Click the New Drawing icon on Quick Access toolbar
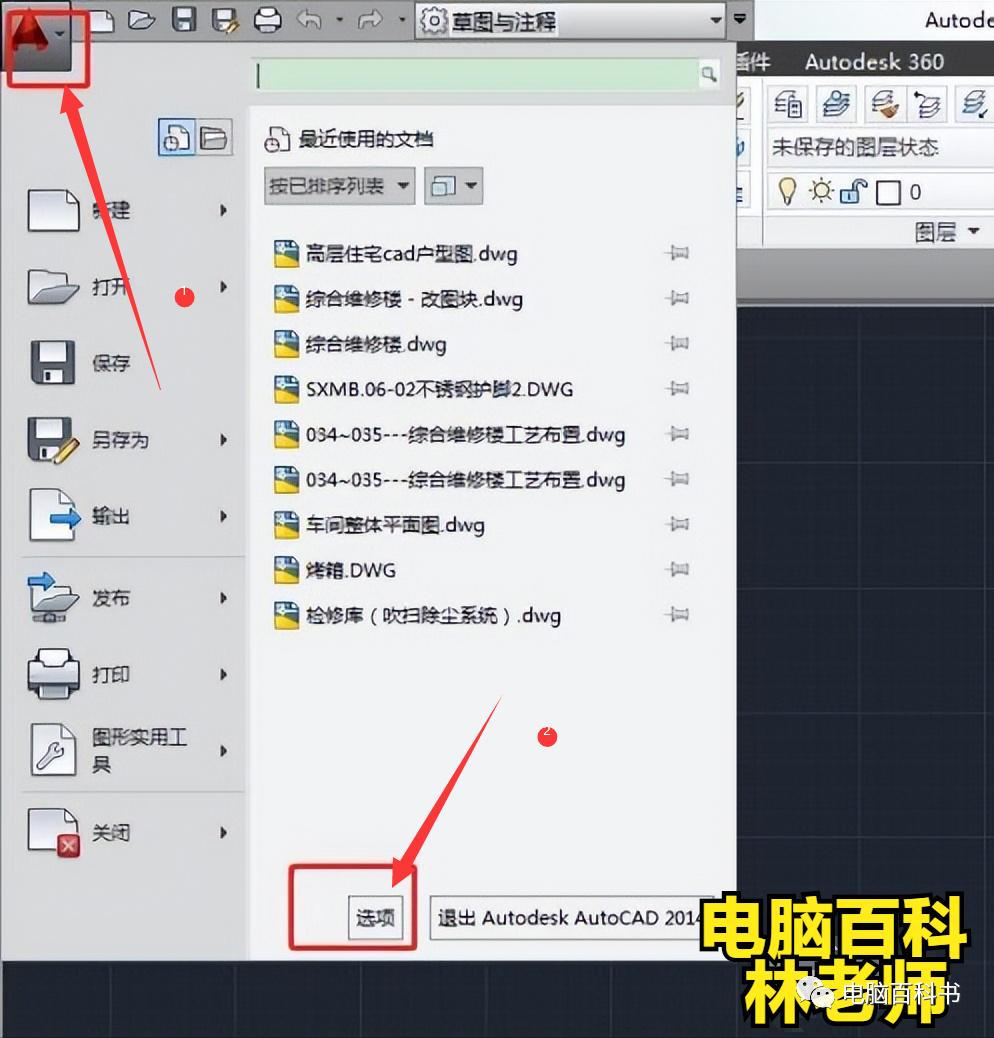Image resolution: width=994 pixels, height=1038 pixels. [x=102, y=20]
